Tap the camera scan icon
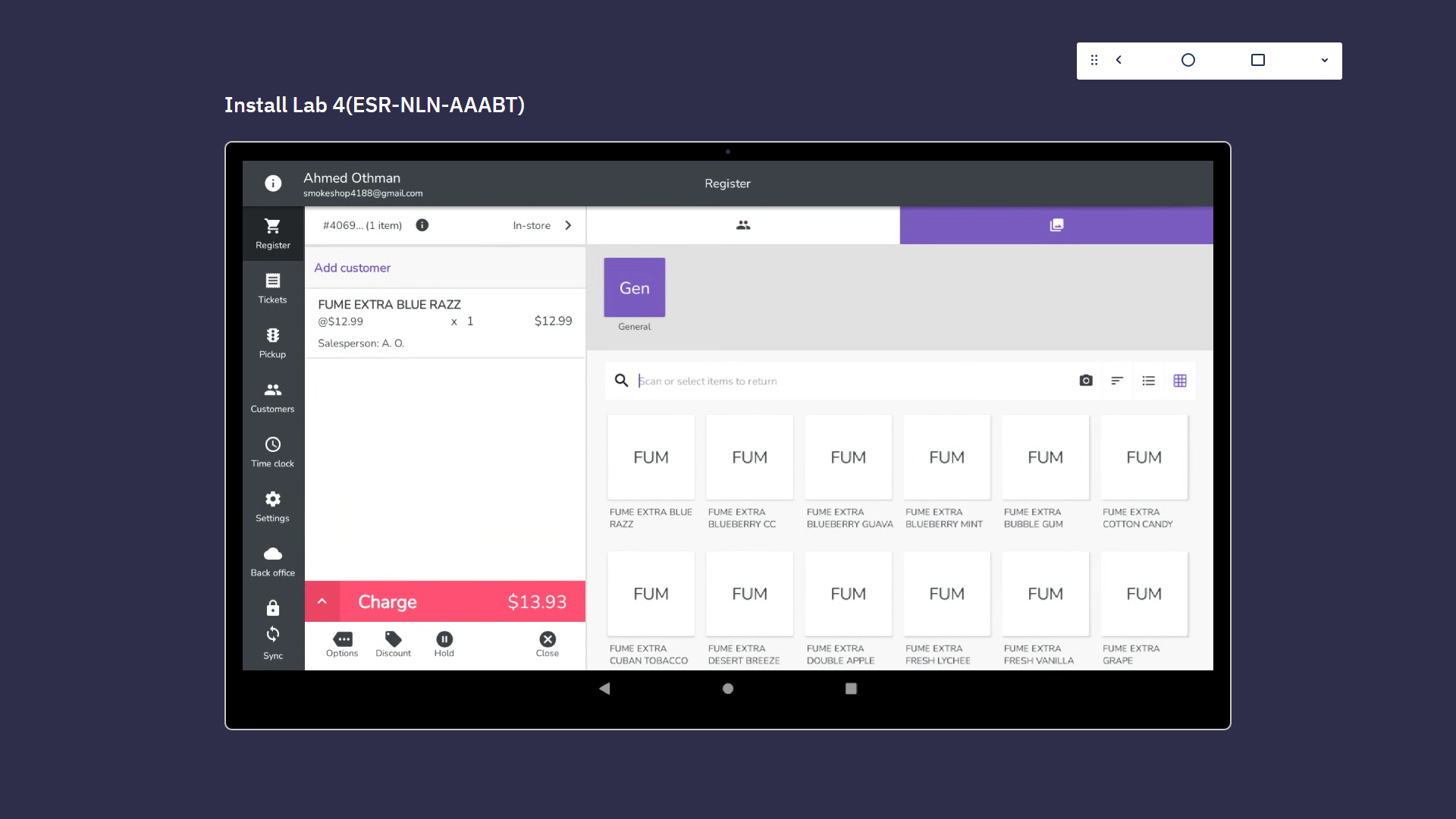The height and width of the screenshot is (819, 1456). click(x=1086, y=381)
